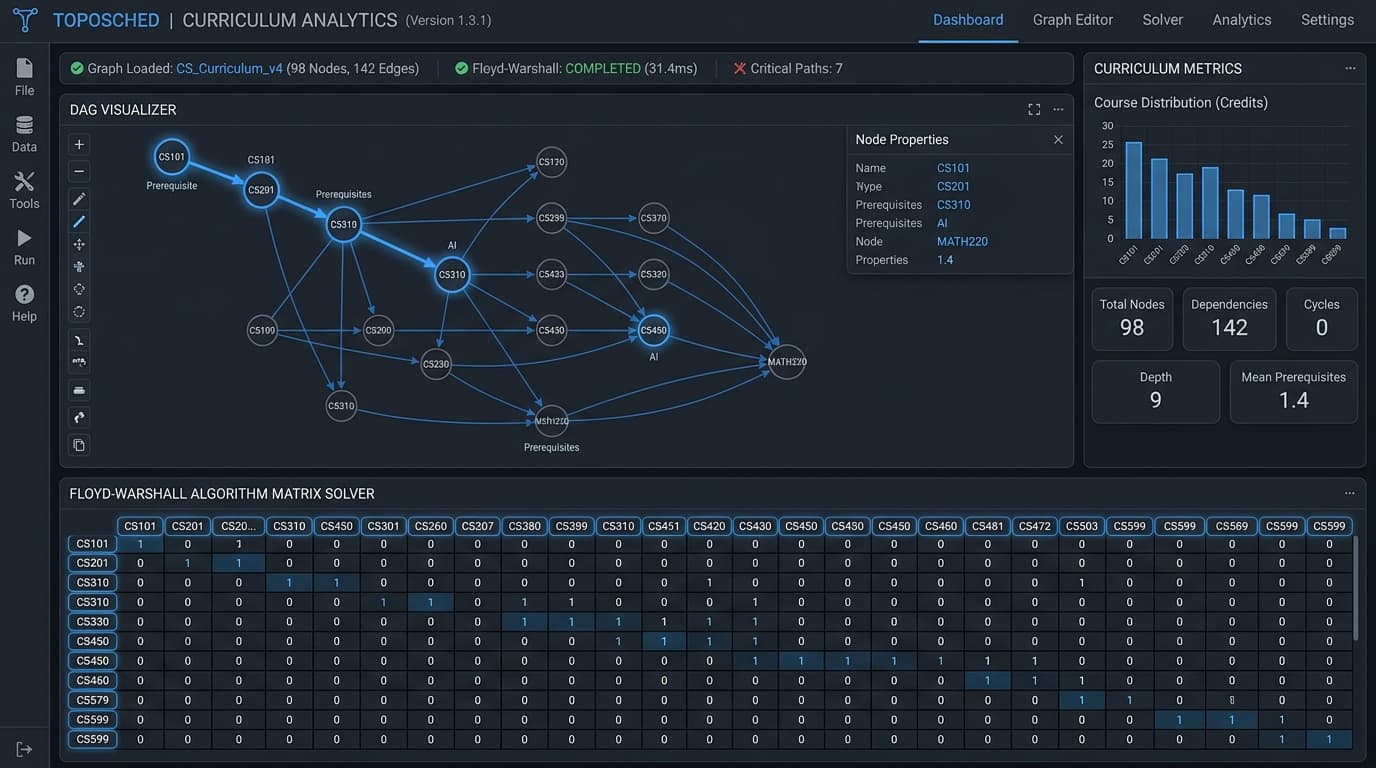Select the CS301 matrix column header
Viewport: 1376px width, 768px height.
pos(383,526)
